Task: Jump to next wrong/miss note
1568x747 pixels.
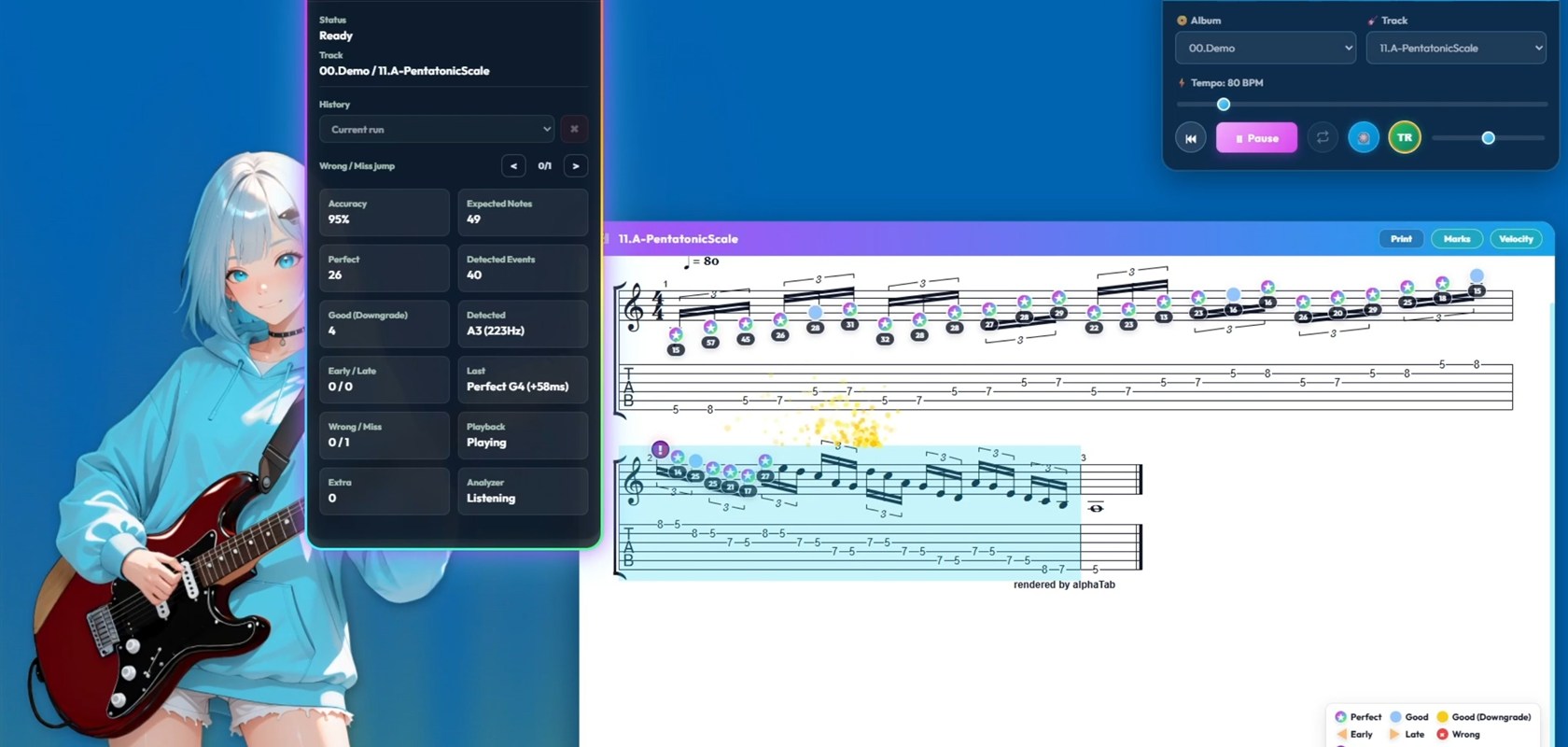Action: click(576, 166)
